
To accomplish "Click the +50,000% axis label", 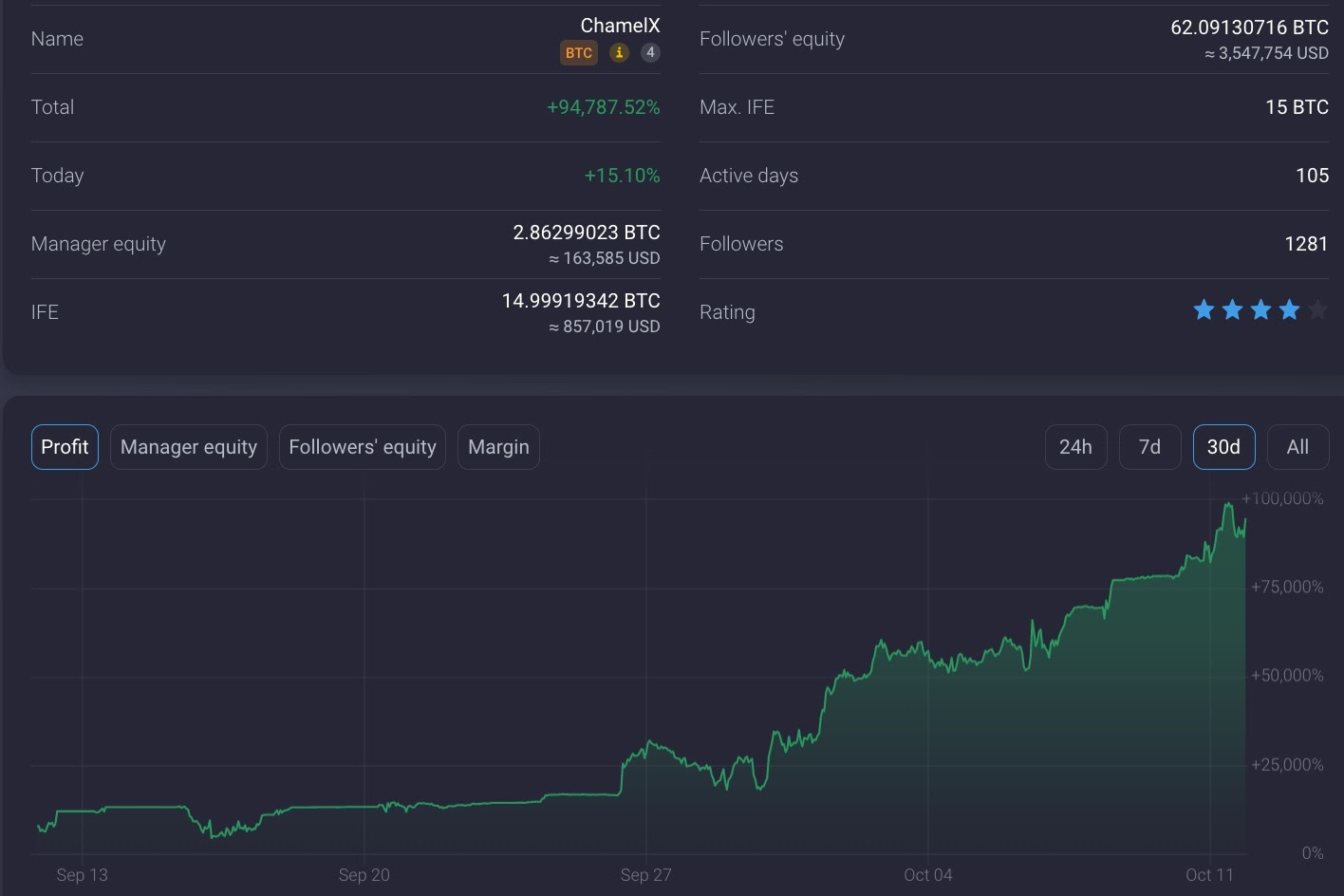I will [x=1287, y=675].
